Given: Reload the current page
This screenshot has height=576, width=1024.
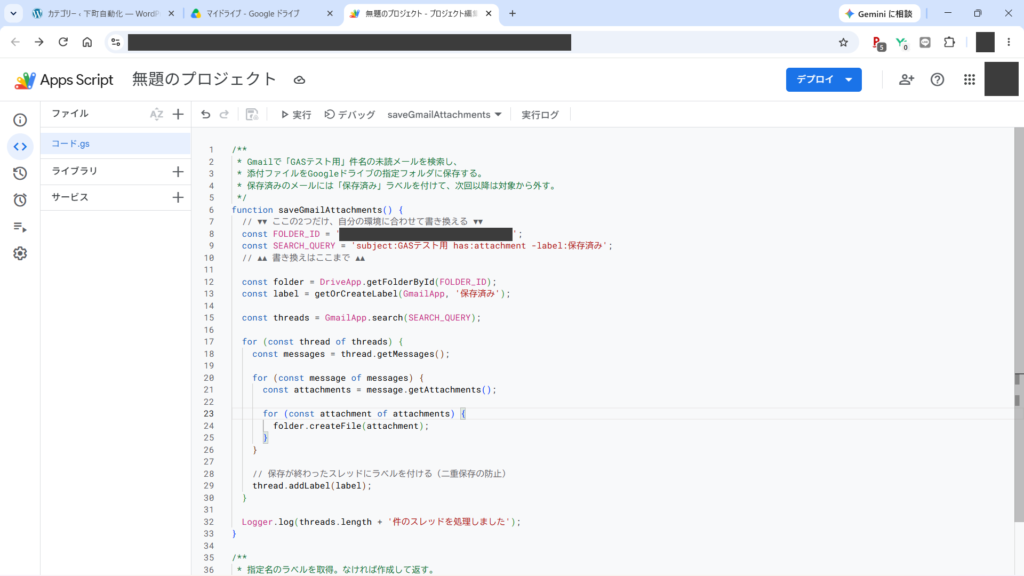Looking at the screenshot, I should pos(63,42).
